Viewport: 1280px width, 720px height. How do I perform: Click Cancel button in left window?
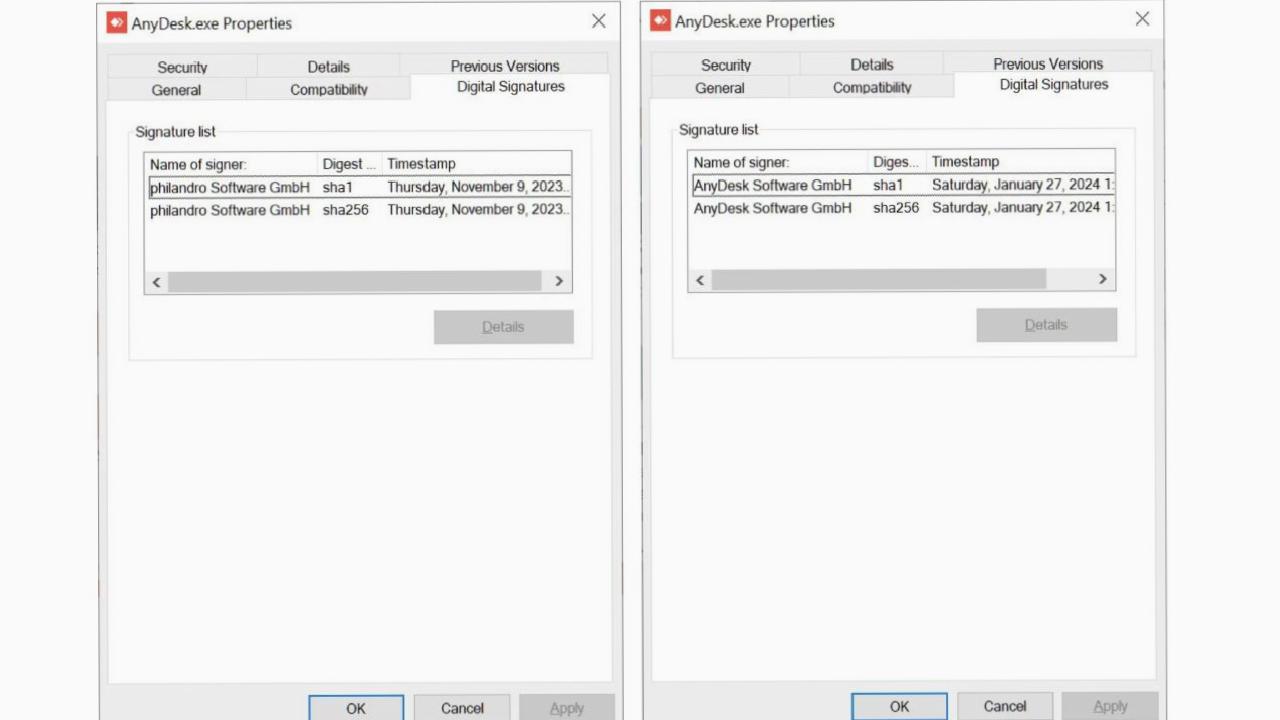[462, 708]
